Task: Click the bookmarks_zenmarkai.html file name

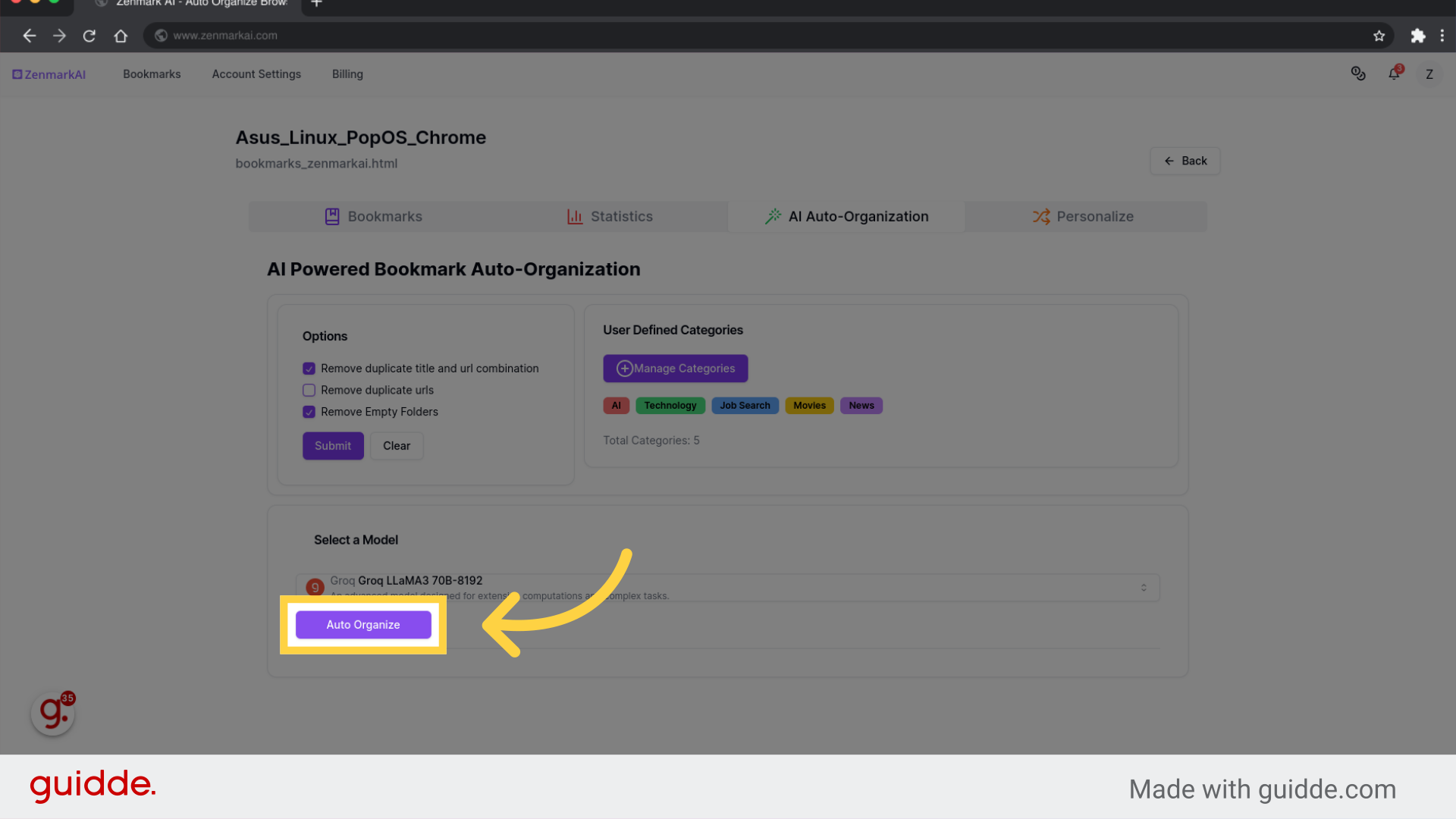Action: [316, 164]
